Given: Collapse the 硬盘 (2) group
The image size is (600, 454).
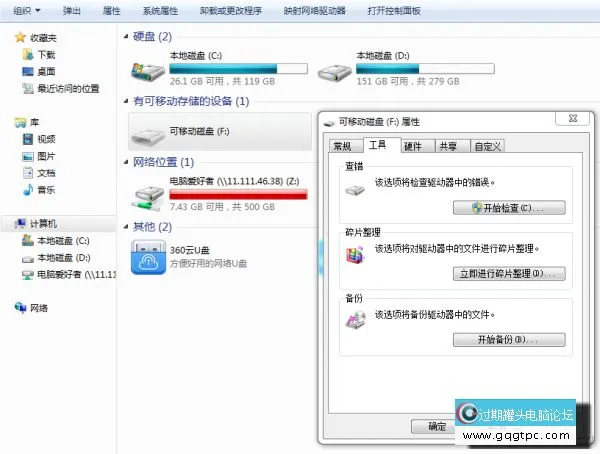Looking at the screenshot, I should [126, 37].
